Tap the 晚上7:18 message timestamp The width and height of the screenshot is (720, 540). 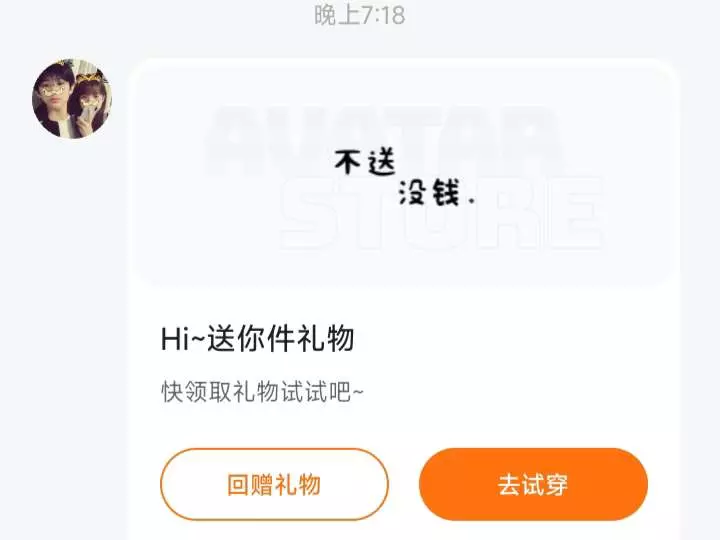(360, 15)
